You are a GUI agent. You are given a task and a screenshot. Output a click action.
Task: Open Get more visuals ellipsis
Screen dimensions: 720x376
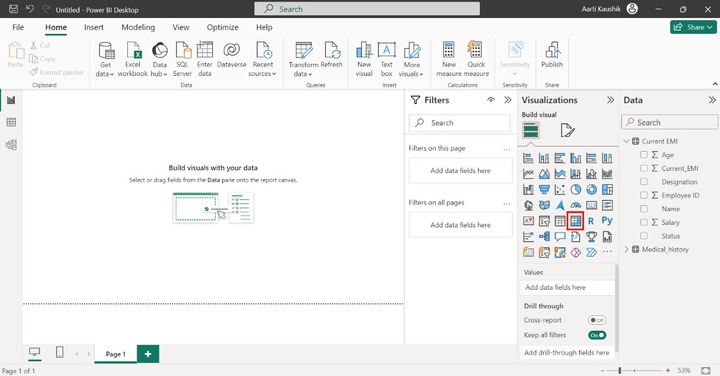coord(607,252)
